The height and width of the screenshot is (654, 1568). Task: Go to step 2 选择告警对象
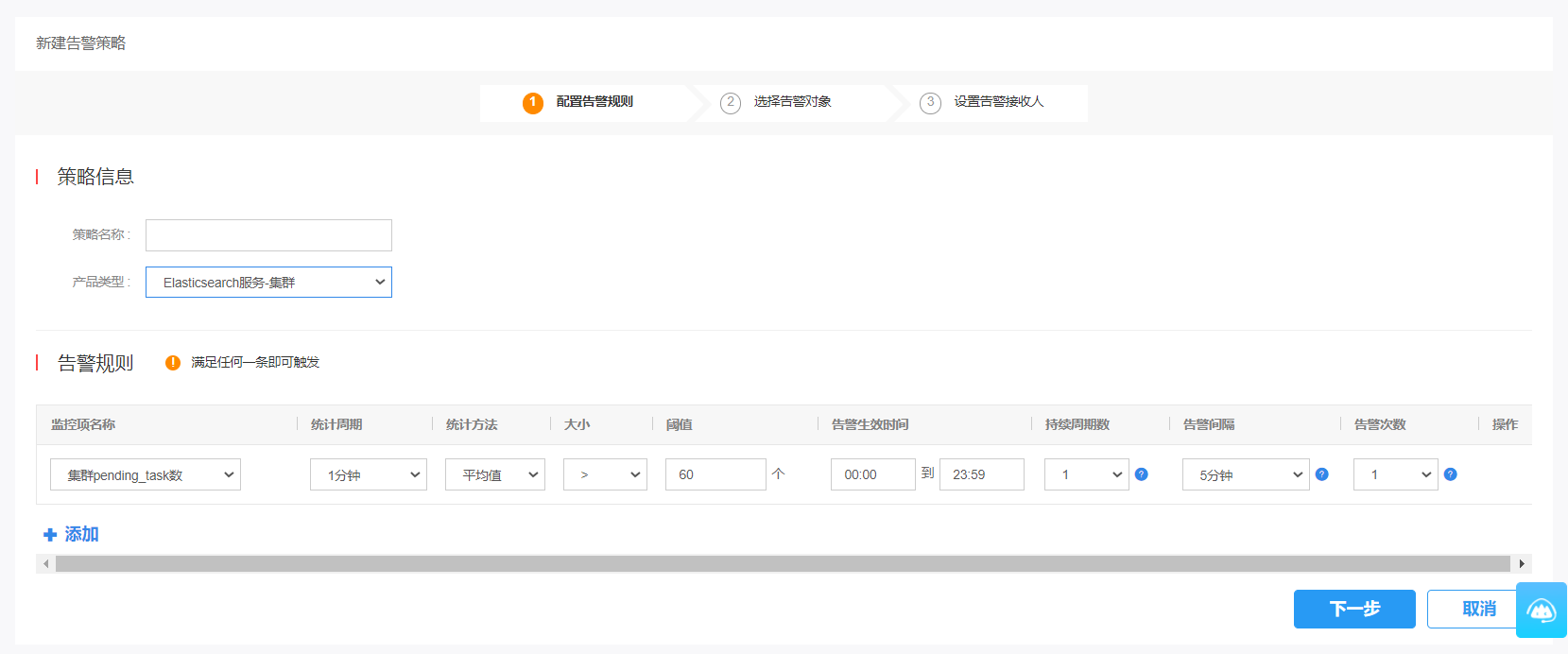coord(791,102)
